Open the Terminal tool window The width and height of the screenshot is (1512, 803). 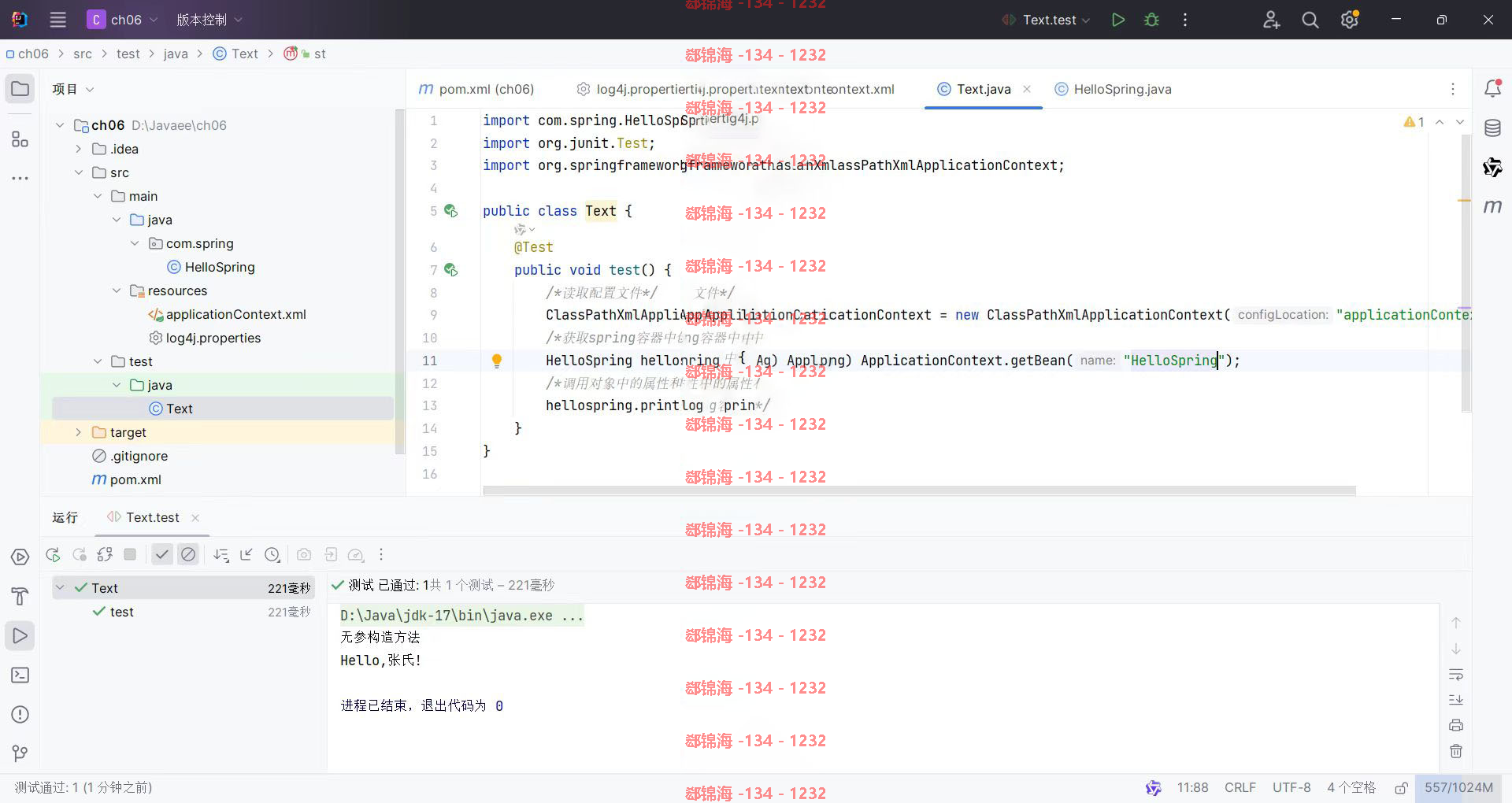(x=20, y=675)
